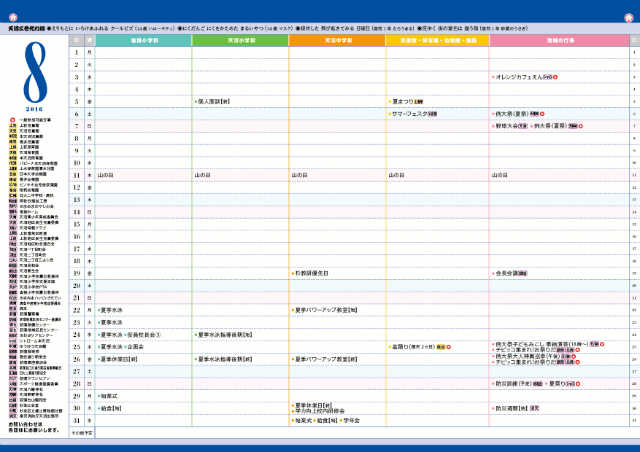Click the 2016 year label under the month

[34, 109]
